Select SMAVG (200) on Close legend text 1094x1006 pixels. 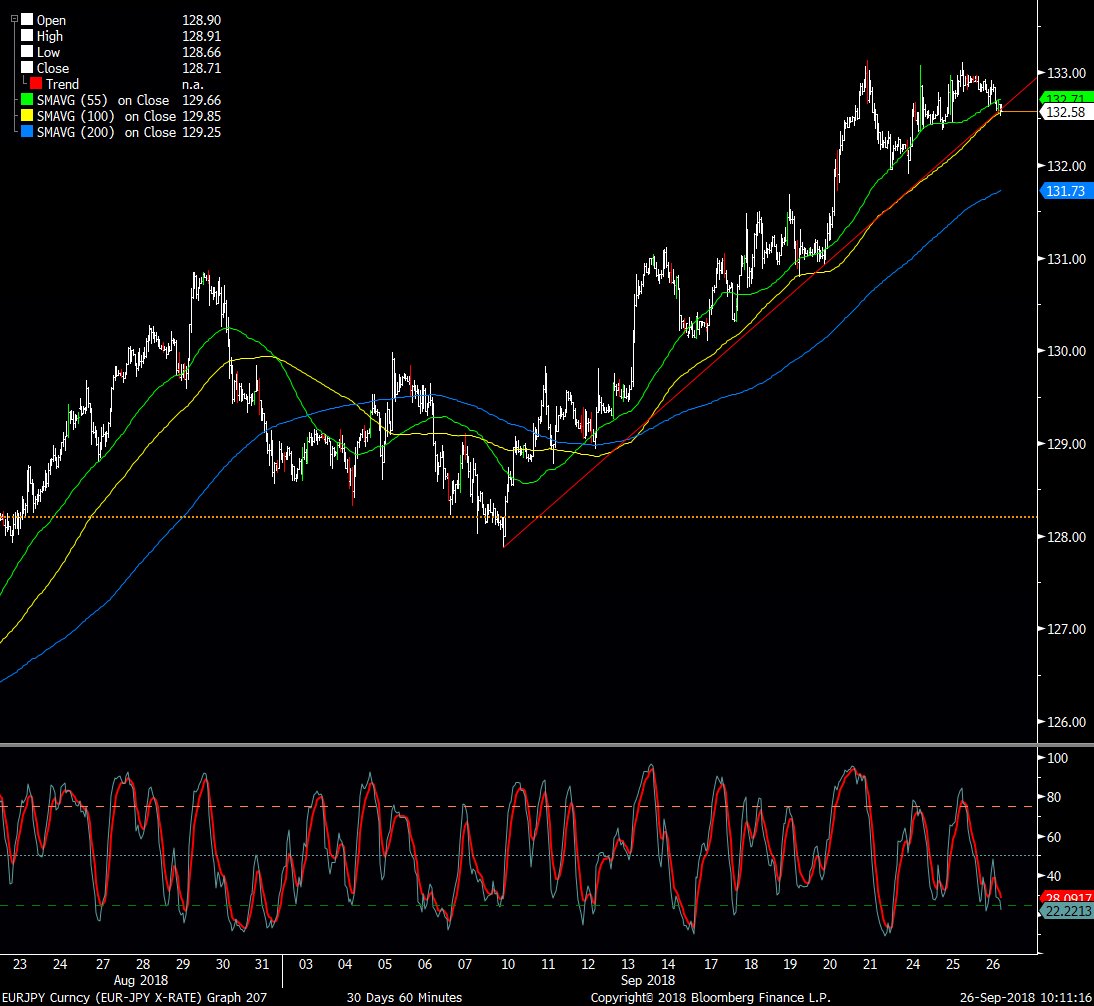tap(106, 132)
